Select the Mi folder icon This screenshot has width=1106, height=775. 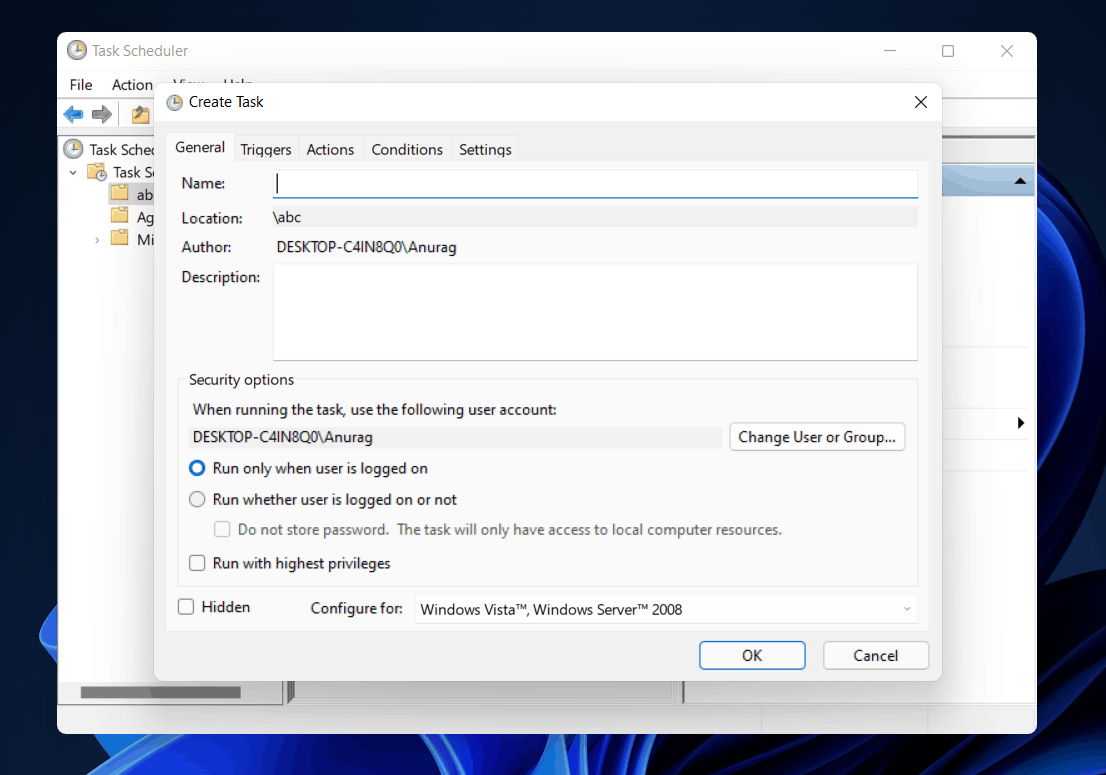point(120,238)
